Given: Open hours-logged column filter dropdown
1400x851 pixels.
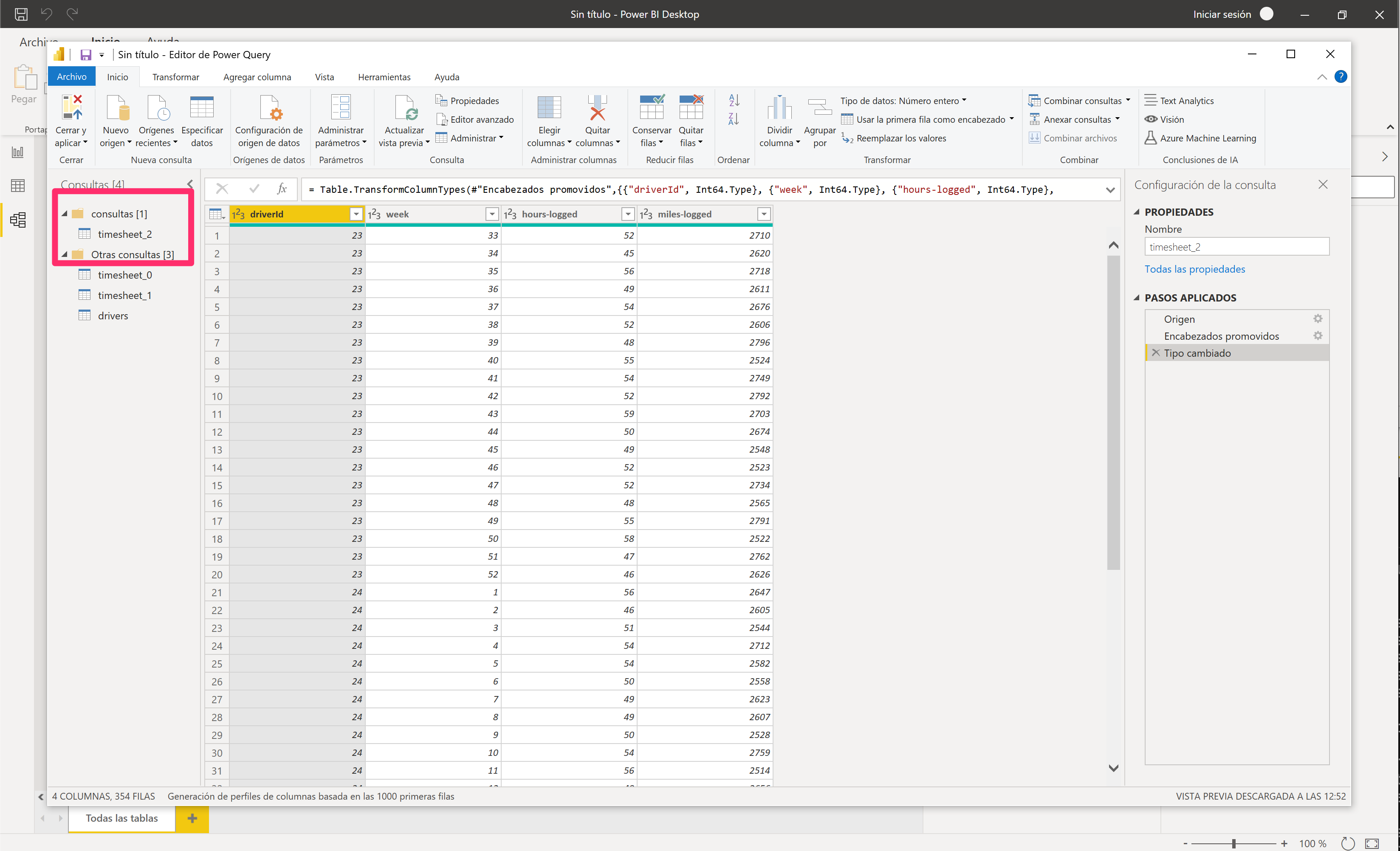Looking at the screenshot, I should point(628,214).
